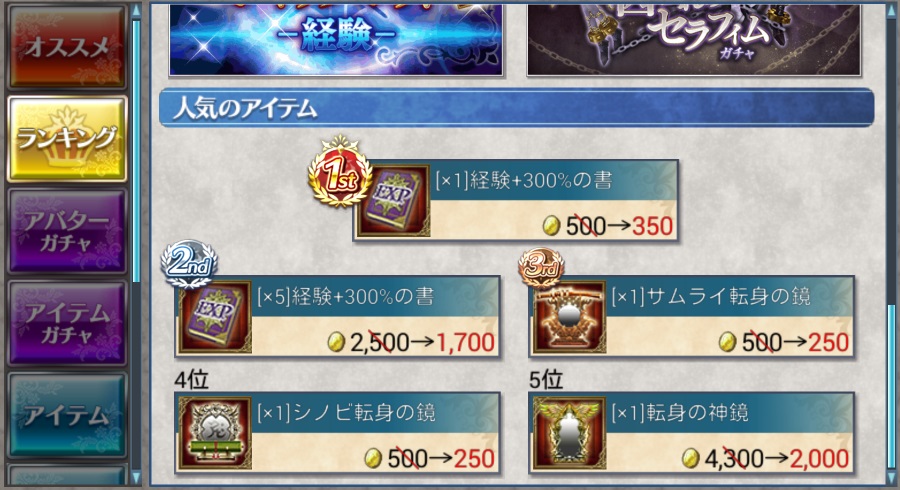The width and height of the screenshot is (900, 490).
Task: Open the アイテムガチャ tab
Action: [x=67, y=323]
